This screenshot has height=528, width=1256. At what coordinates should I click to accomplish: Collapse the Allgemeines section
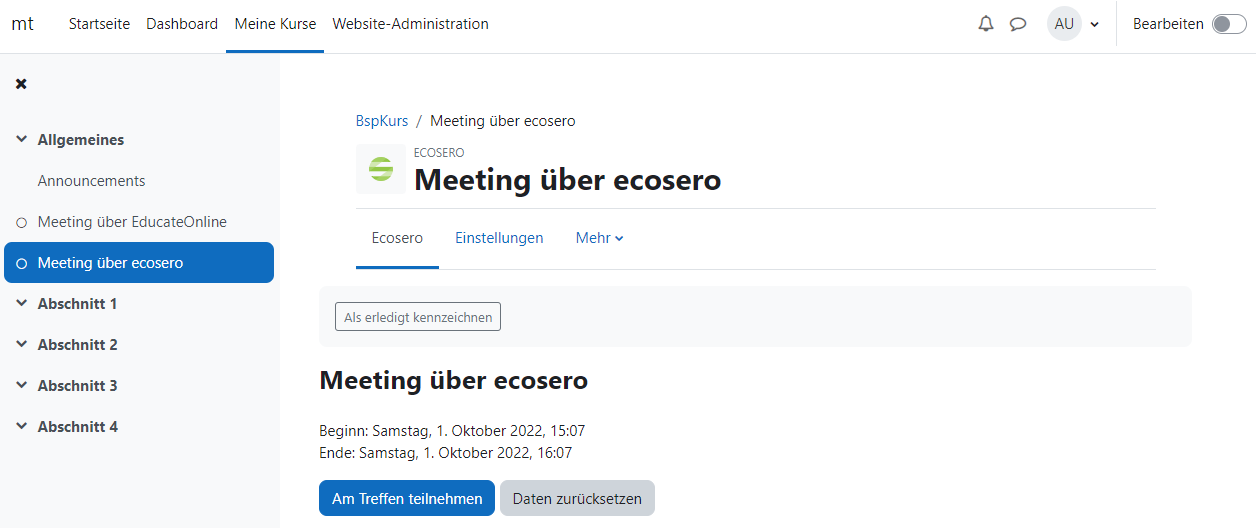[22, 140]
